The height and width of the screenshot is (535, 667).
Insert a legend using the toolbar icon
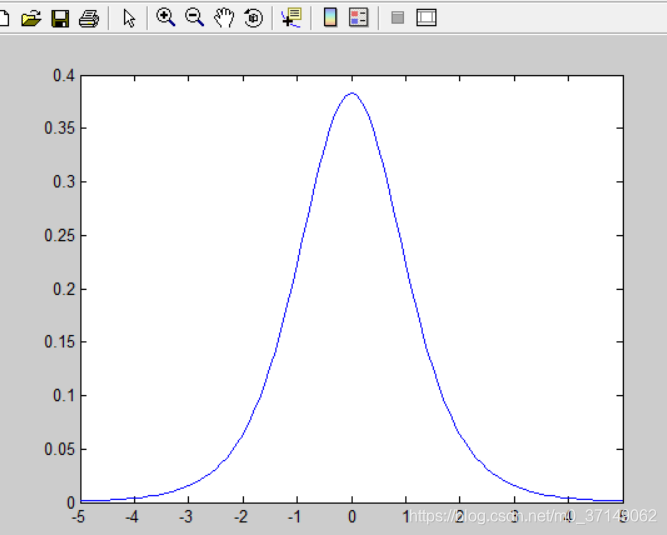pyautogui.click(x=358, y=17)
